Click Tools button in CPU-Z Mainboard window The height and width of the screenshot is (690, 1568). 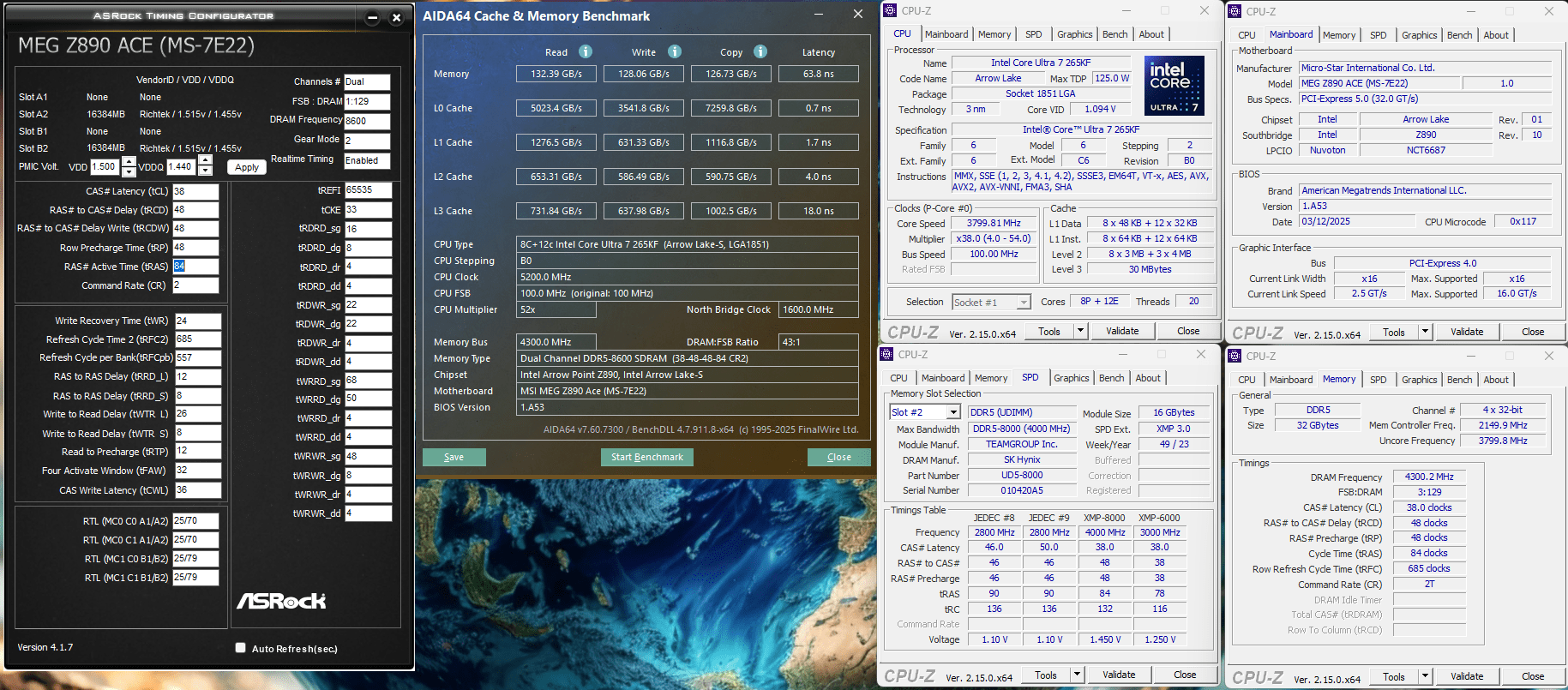point(1394,332)
